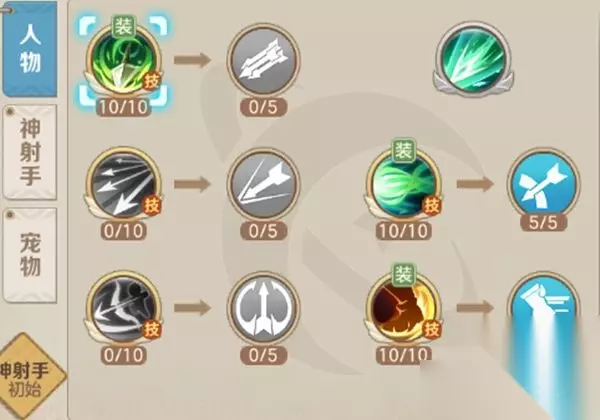Image resolution: width=600 pixels, height=420 pixels.
Task: Open the 神射手 tab
Action: pos(30,152)
